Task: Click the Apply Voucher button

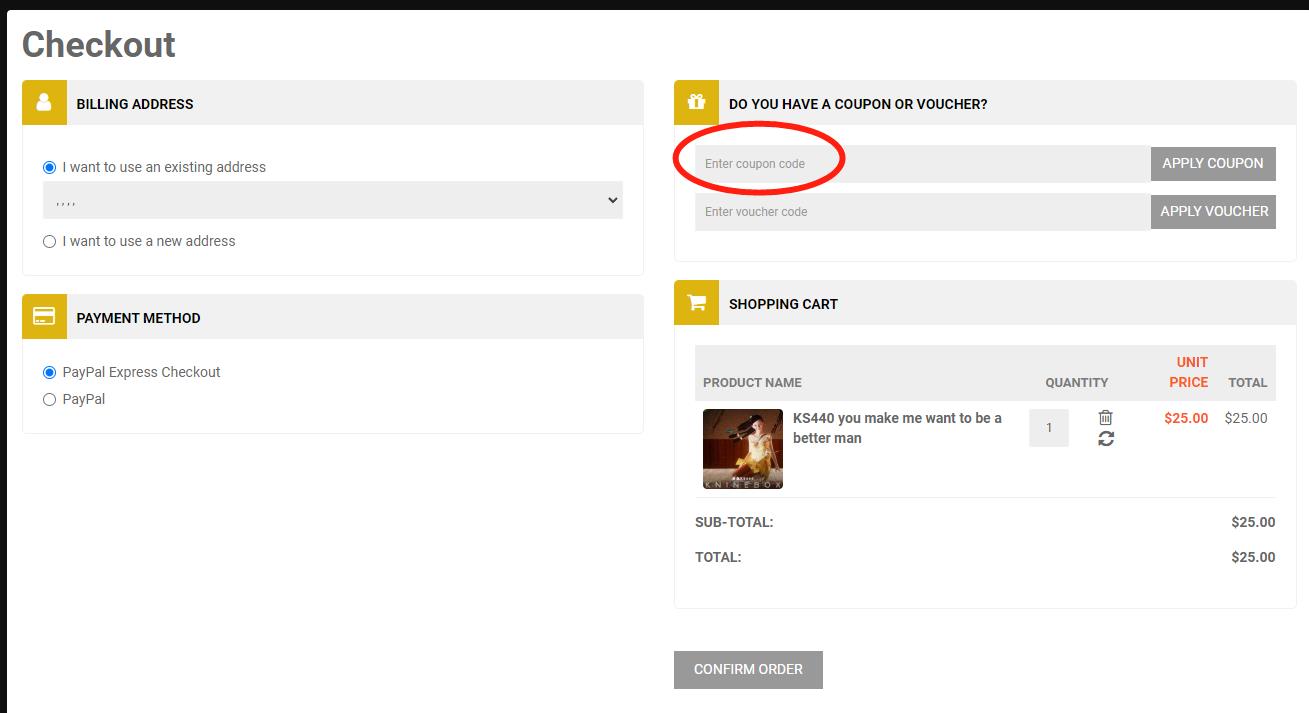Action: point(1213,211)
